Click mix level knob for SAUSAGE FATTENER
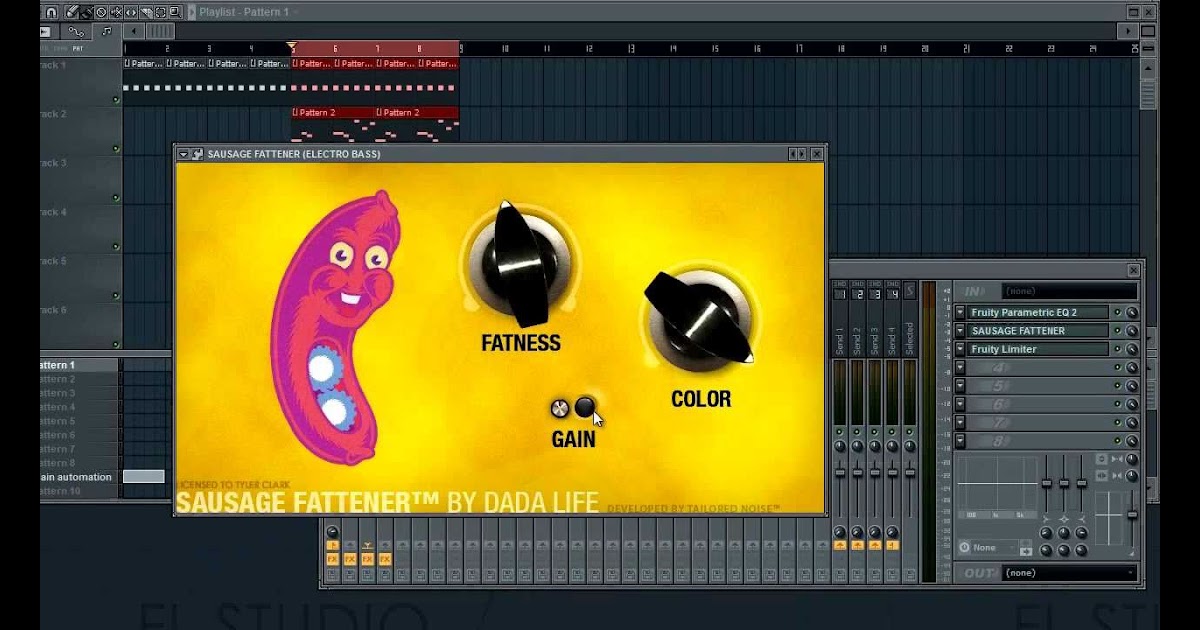Screen dimensions: 1200x630 pos(1132,330)
